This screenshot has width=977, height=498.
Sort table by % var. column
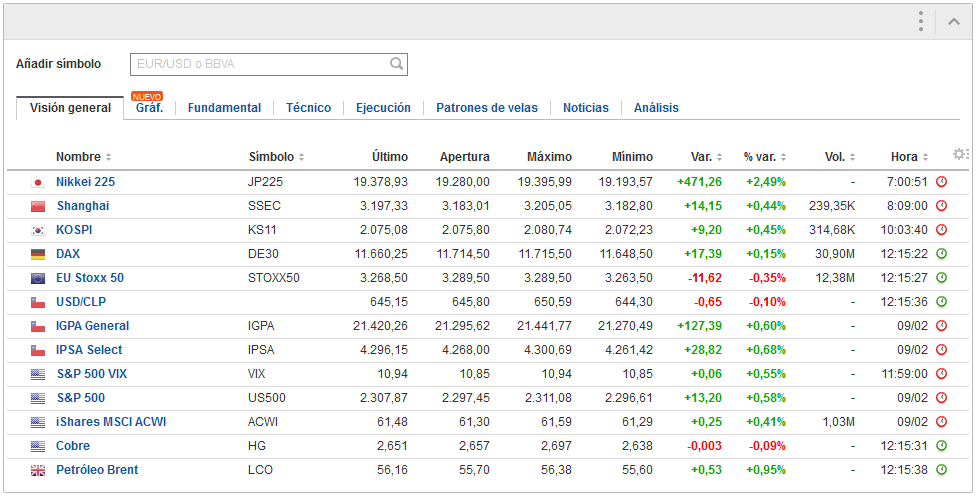tap(765, 157)
